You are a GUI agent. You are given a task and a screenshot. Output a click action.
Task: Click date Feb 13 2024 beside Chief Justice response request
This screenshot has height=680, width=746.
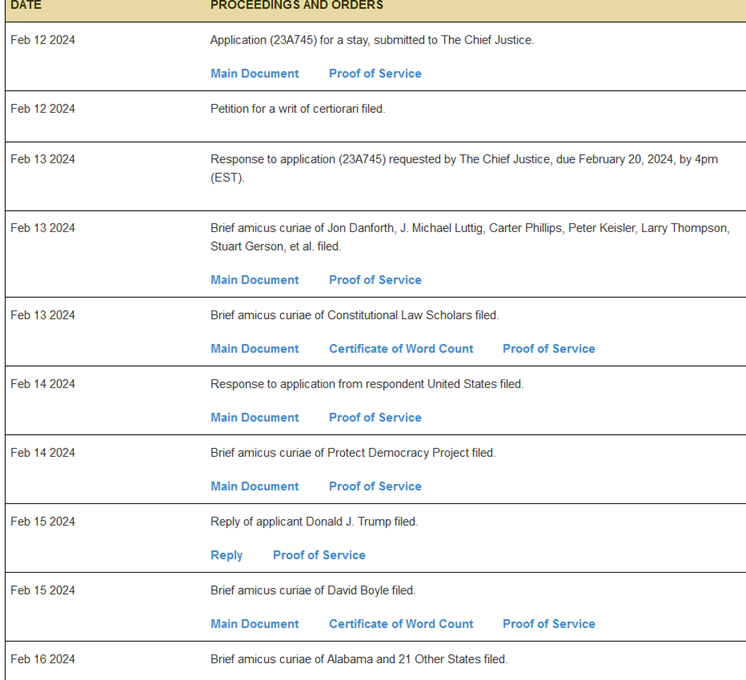coord(43,159)
